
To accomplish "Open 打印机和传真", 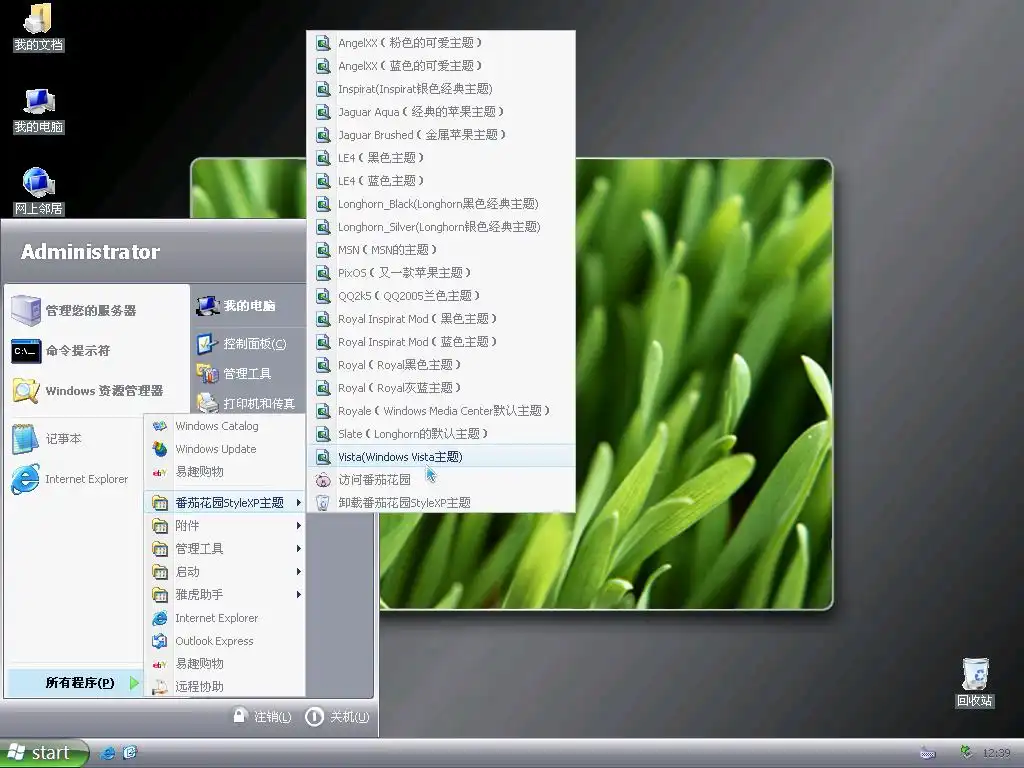I will pyautogui.click(x=249, y=404).
